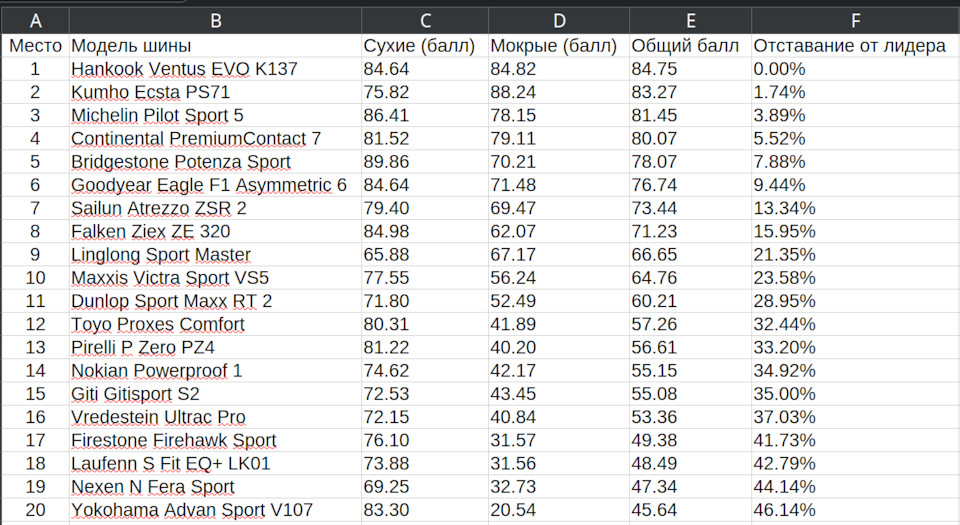Click dry score 83.30 for Yokohama
The width and height of the screenshot is (960, 525).
click(x=425, y=511)
